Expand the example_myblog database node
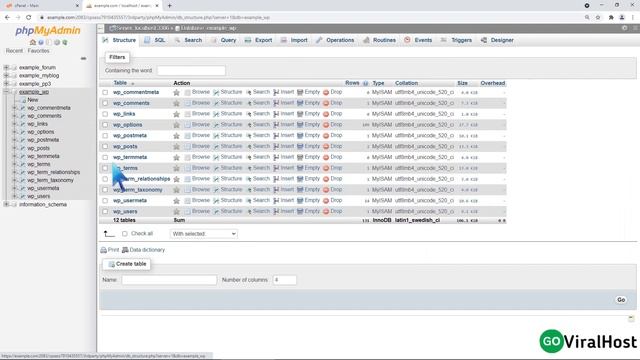640x360 pixels. click(6, 76)
